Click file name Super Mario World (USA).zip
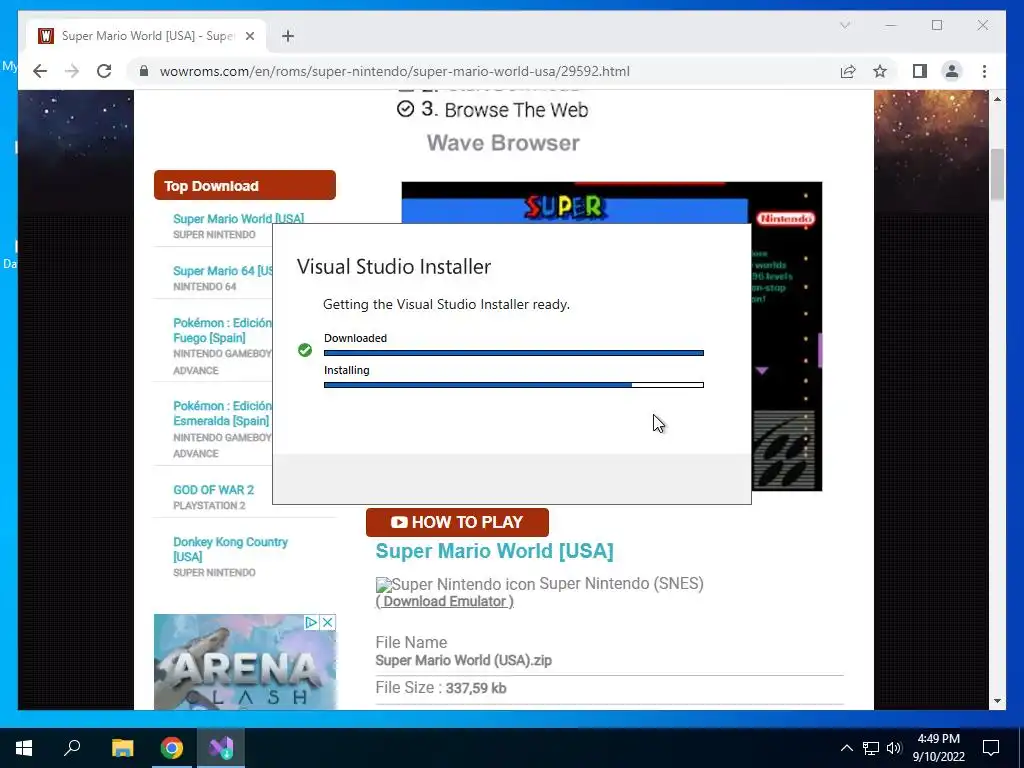Image resolution: width=1024 pixels, height=768 pixels. [464, 660]
